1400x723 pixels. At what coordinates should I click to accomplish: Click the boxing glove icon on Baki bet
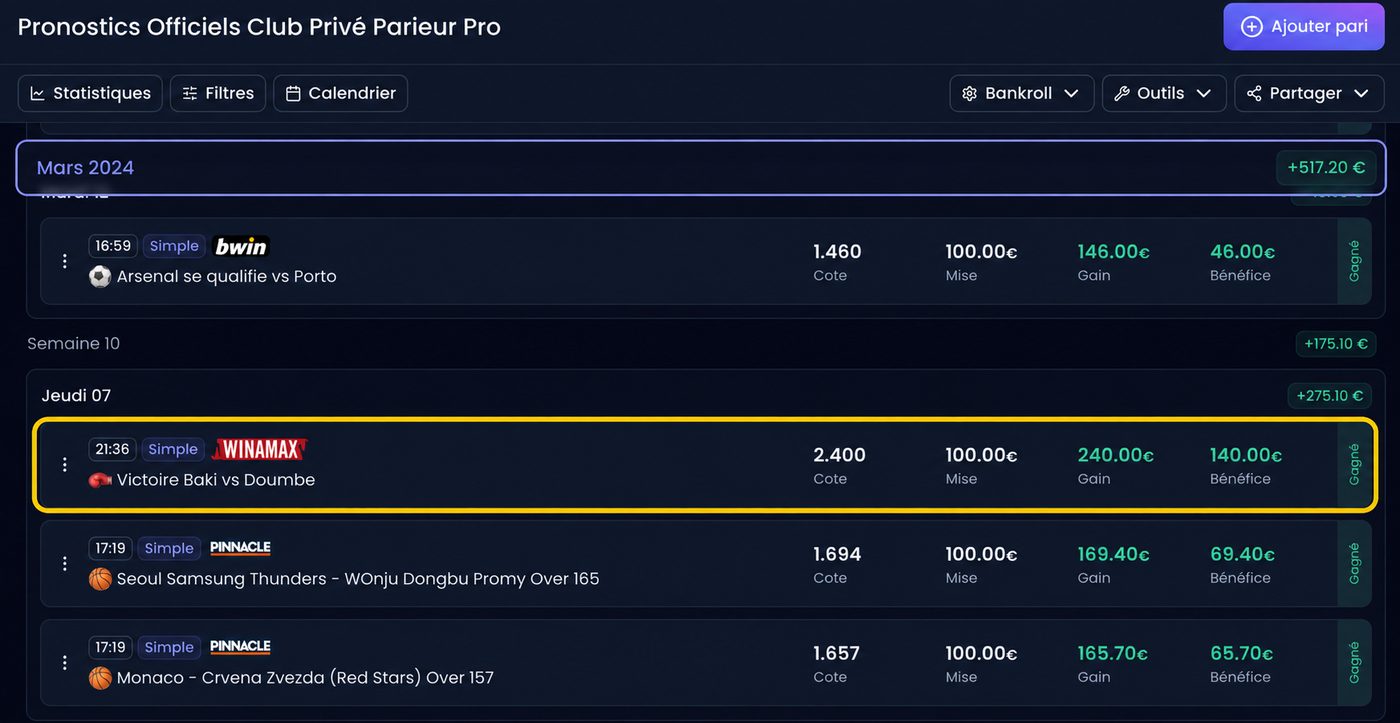100,480
